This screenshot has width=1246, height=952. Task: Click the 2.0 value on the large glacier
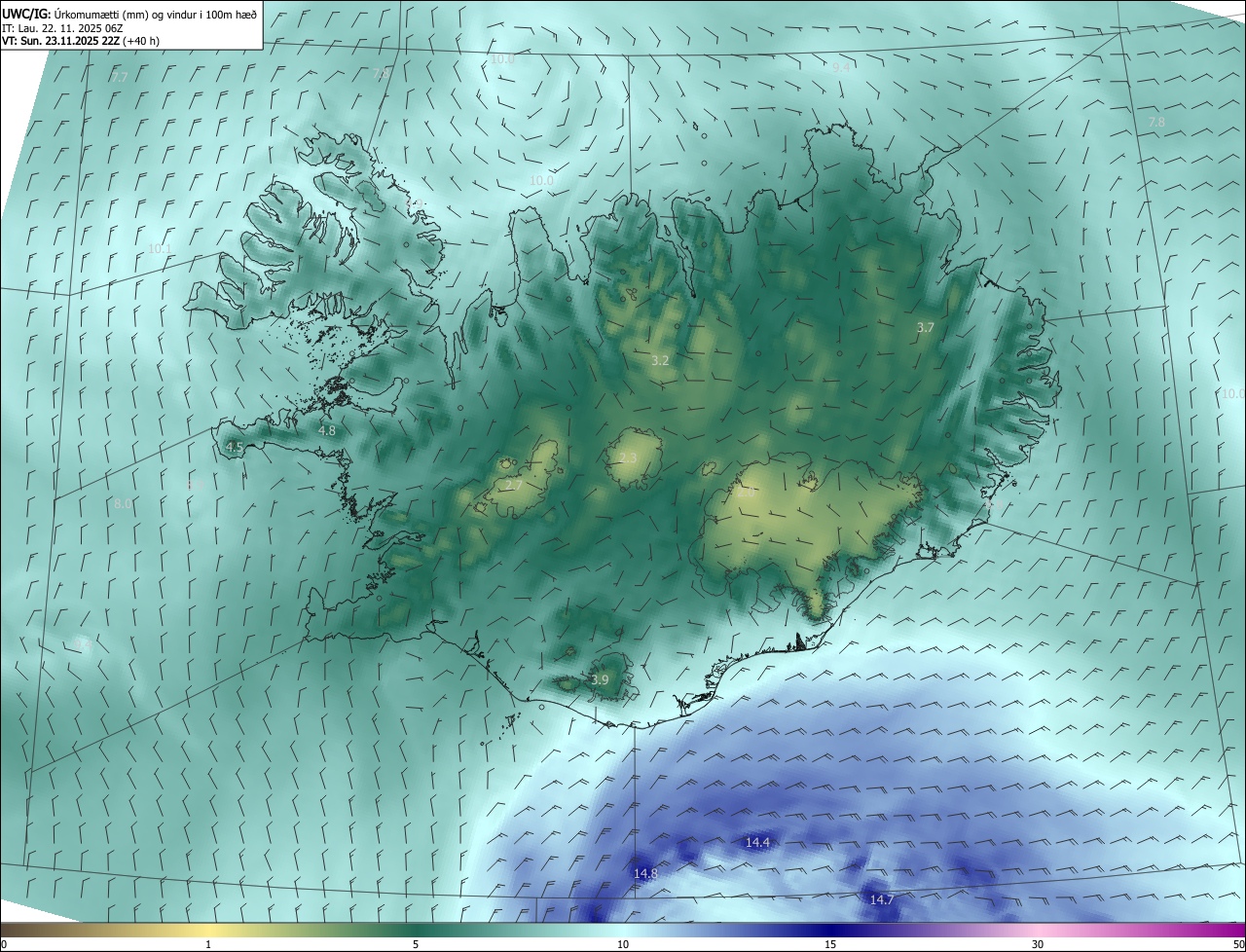point(746,493)
